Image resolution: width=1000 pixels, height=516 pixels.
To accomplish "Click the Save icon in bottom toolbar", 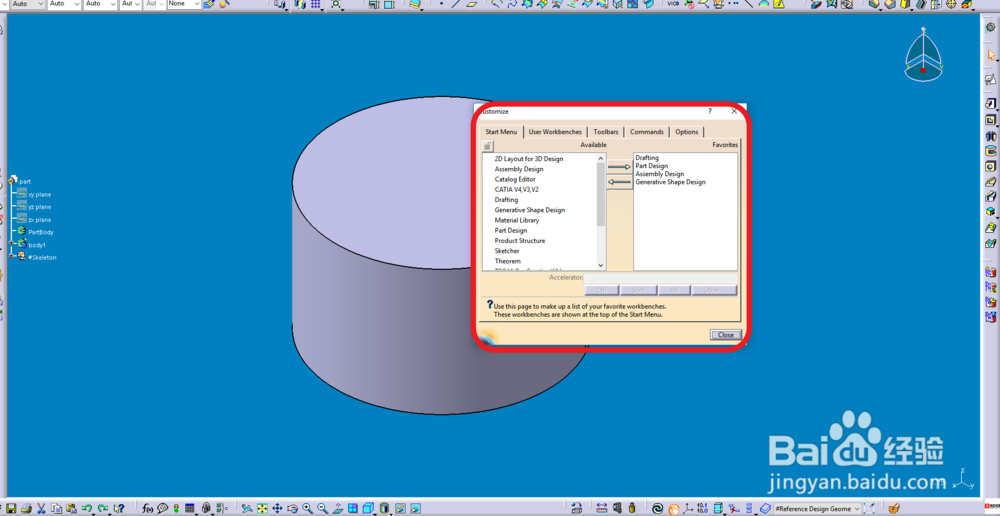I will pyautogui.click(x=11, y=508).
